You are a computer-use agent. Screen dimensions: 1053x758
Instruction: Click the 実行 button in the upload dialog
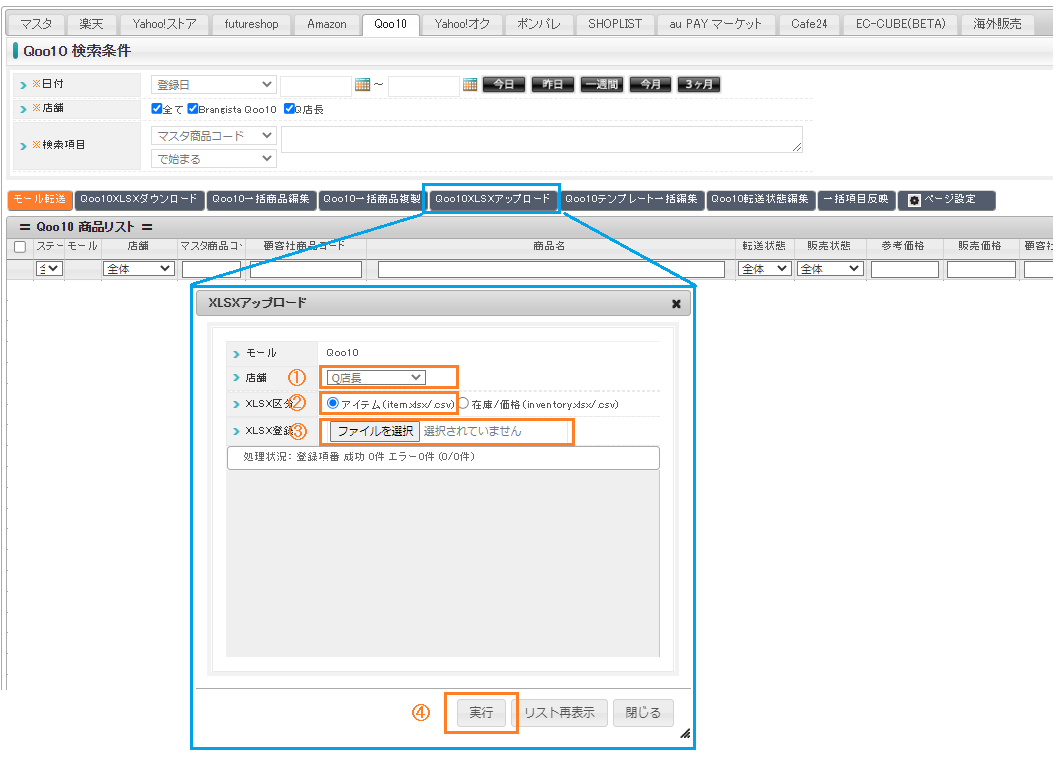click(x=481, y=713)
